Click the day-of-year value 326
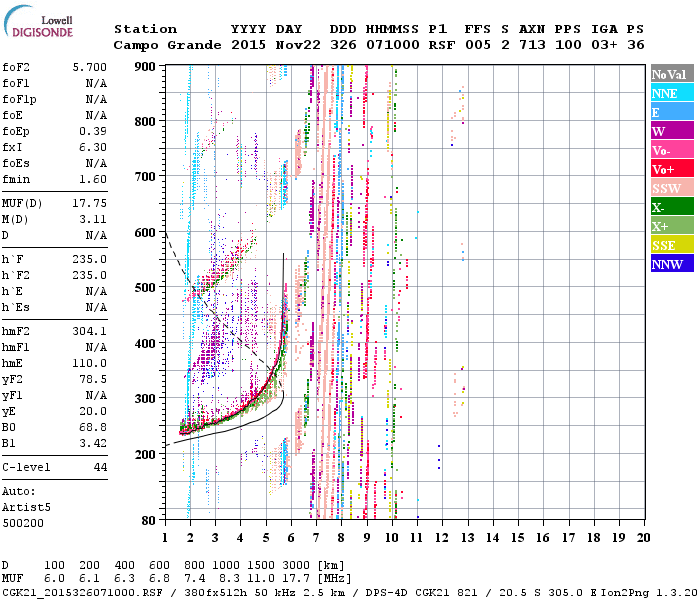 click(x=343, y=45)
